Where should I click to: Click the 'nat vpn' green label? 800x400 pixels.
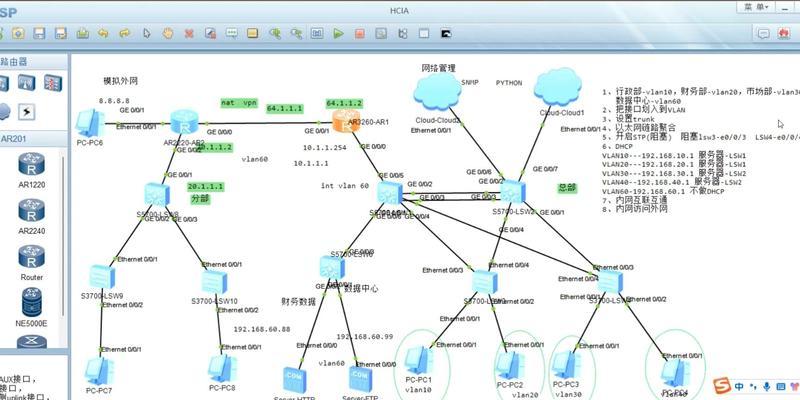click(x=239, y=103)
